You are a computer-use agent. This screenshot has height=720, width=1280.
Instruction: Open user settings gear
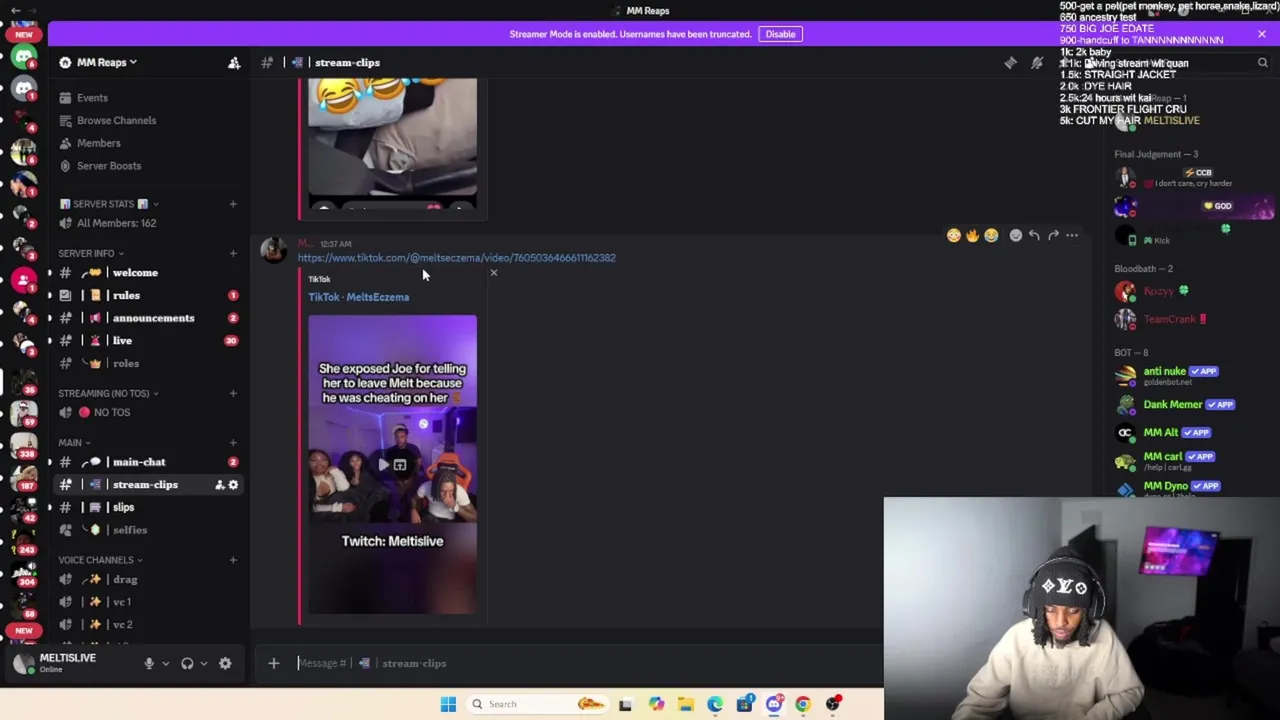pyautogui.click(x=225, y=663)
